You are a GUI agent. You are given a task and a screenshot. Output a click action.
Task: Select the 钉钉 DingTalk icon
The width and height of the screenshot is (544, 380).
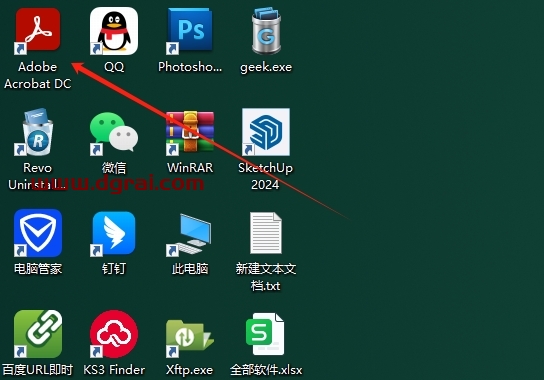pyautogui.click(x=114, y=233)
